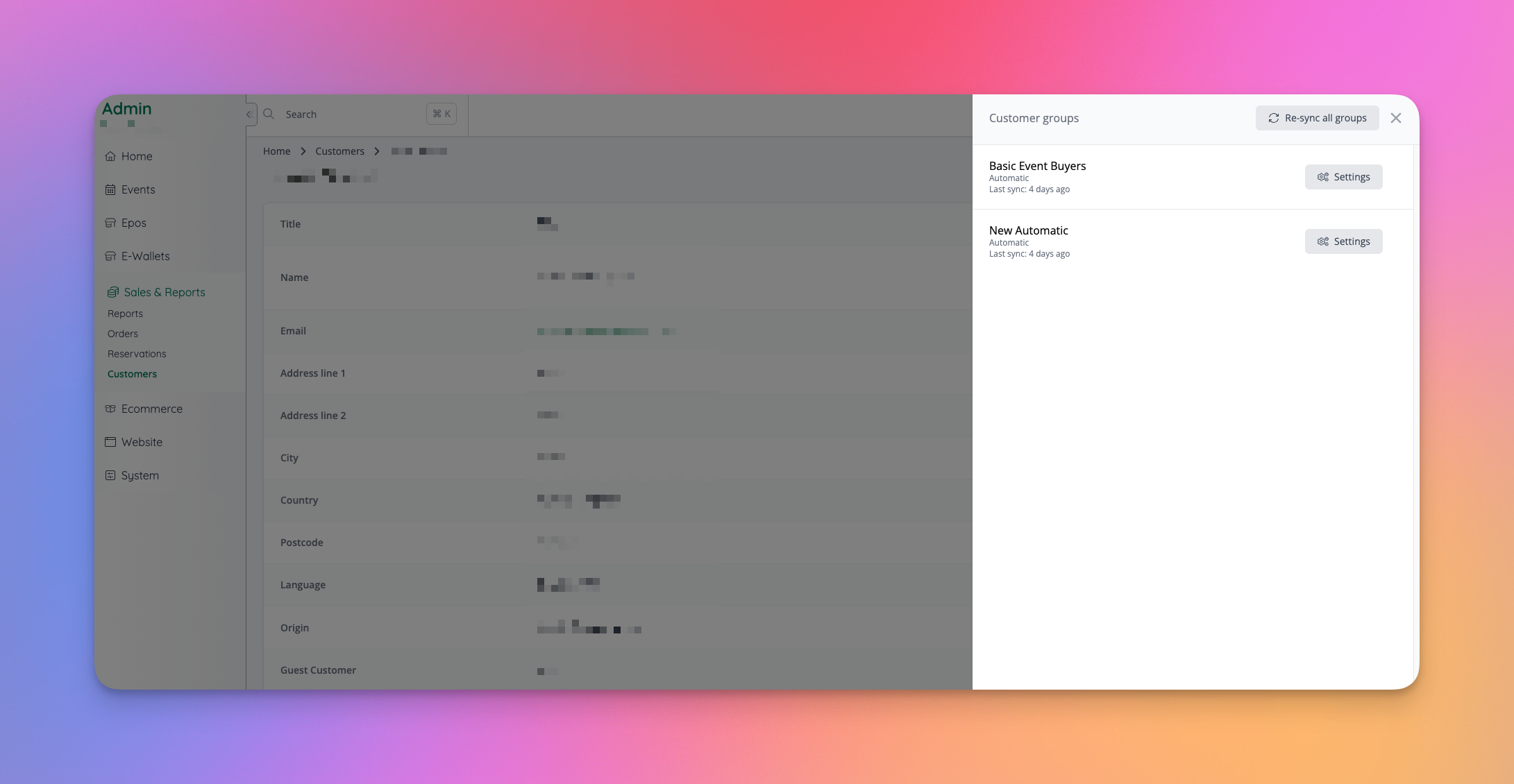Collapse the sidebar with the chevron handle
Screen dimensions: 1514x784
click(x=249, y=114)
